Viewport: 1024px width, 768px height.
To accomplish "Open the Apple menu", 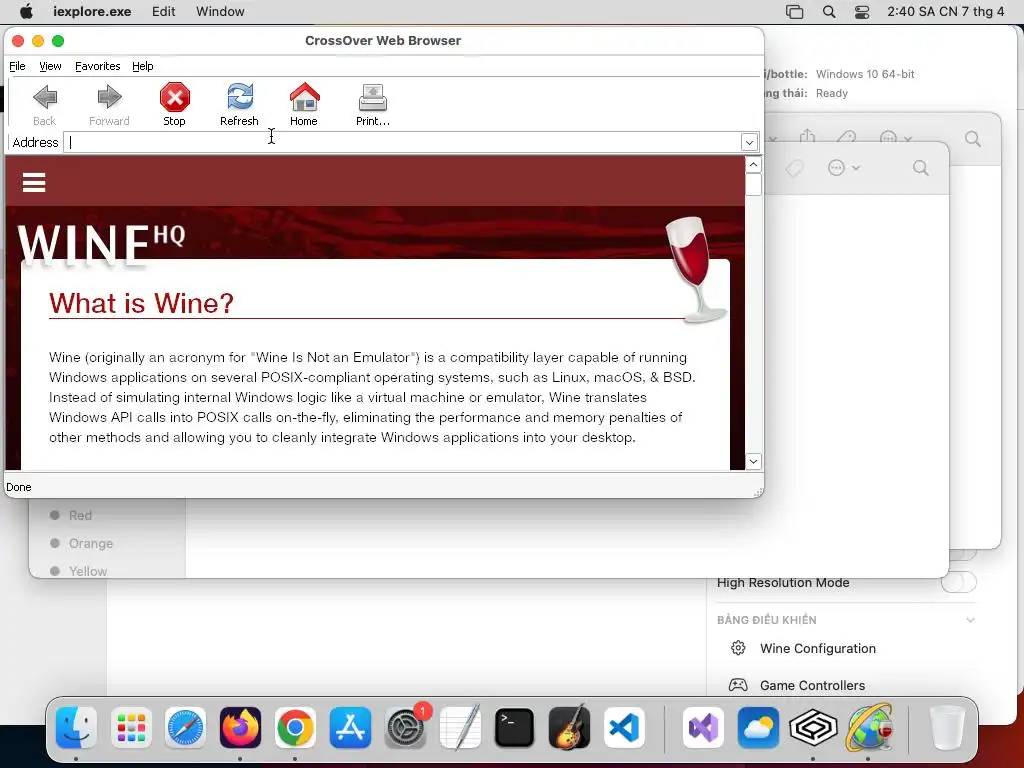I will pos(26,11).
